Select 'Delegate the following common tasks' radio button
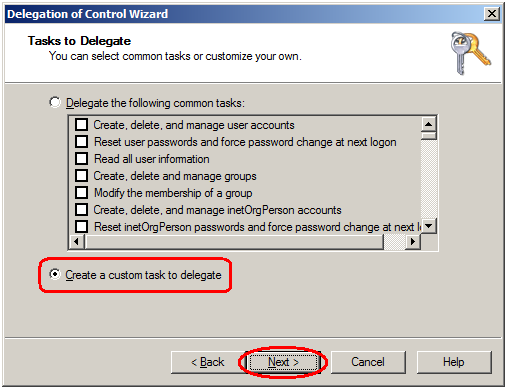The image size is (507, 389). [x=55, y=102]
